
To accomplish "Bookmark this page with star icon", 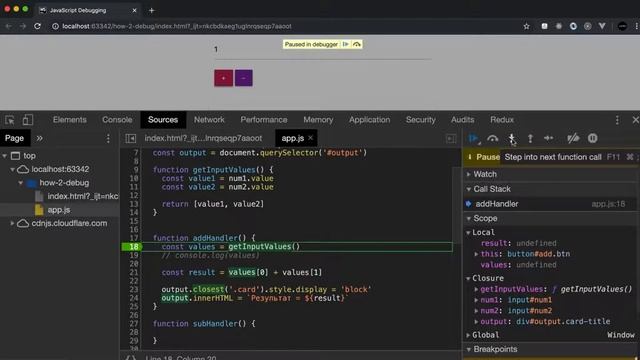I will 527,26.
